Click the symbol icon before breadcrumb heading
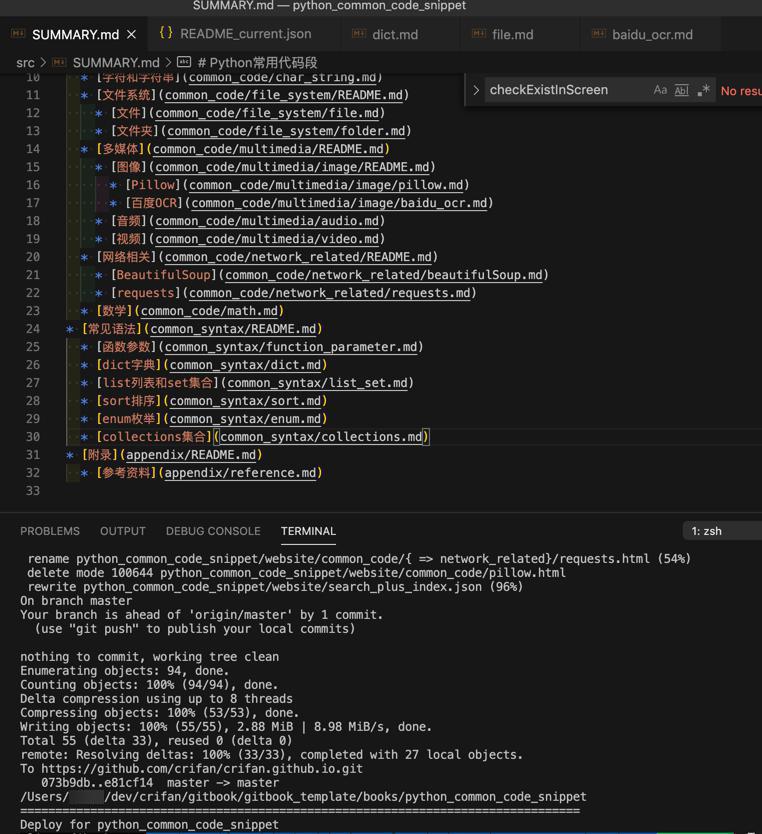762x834 pixels. point(184,62)
